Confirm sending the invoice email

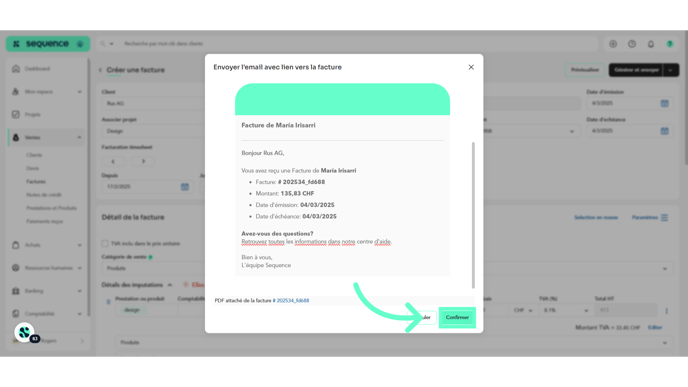tap(457, 317)
